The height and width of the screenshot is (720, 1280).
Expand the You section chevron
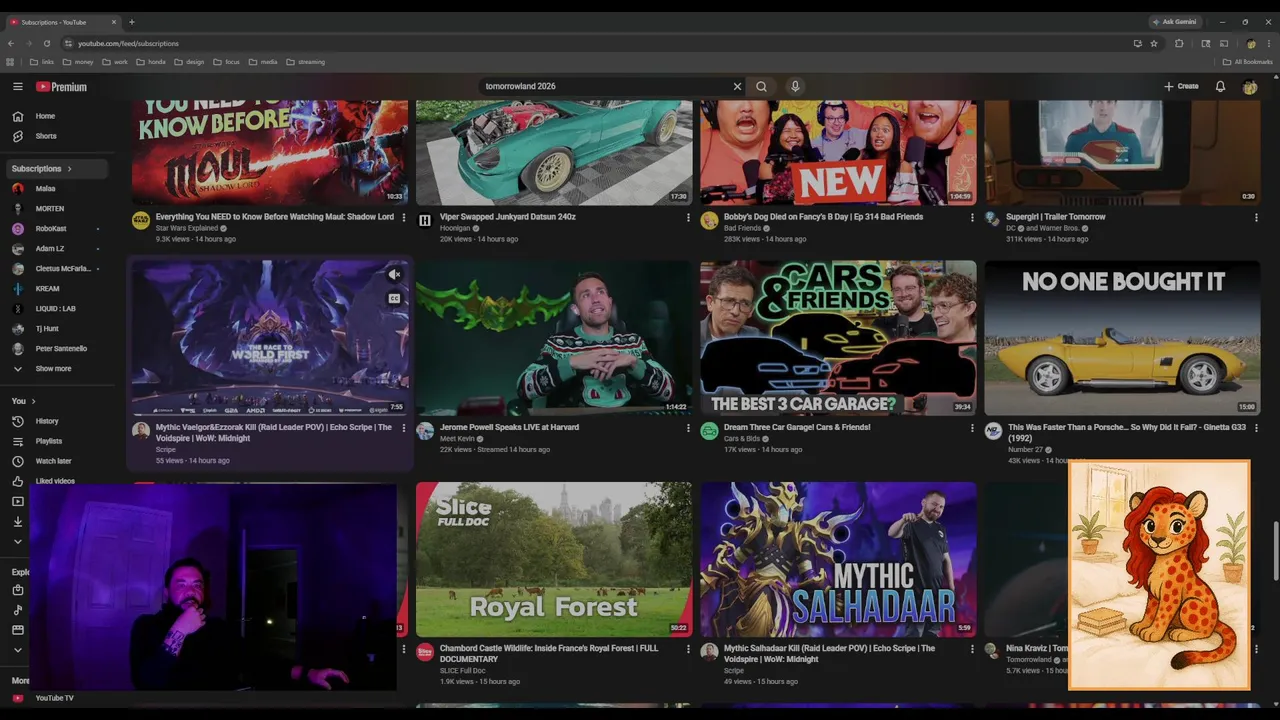[x=33, y=401]
